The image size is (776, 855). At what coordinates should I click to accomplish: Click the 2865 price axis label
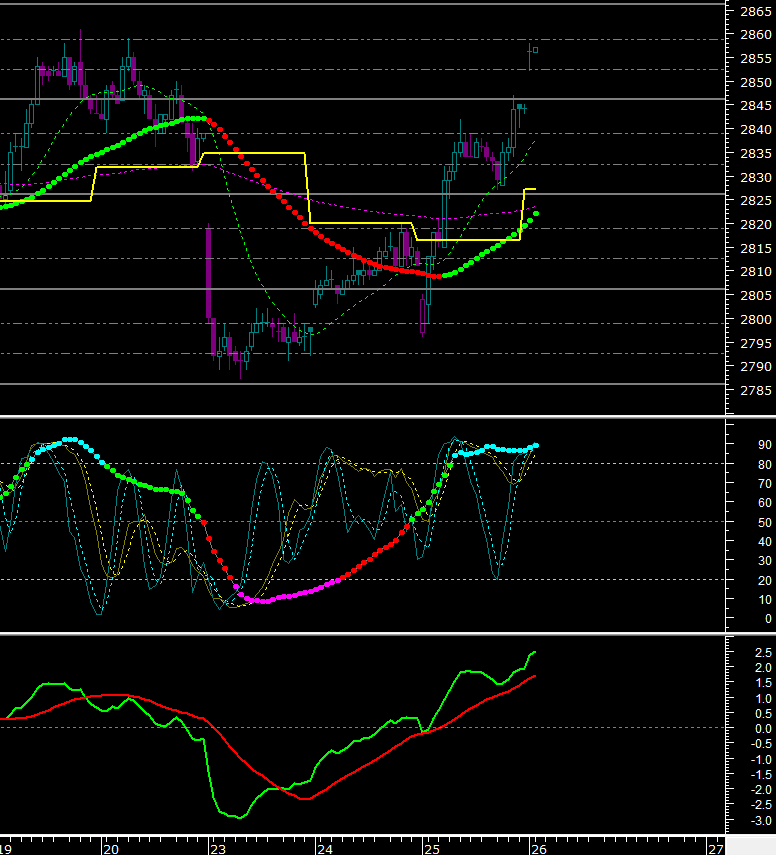coord(756,11)
